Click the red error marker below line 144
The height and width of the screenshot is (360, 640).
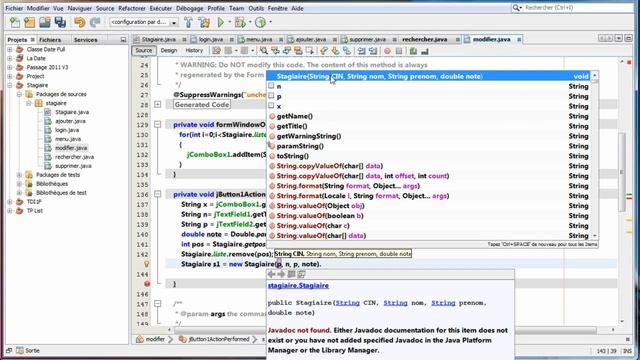[x=147, y=283]
